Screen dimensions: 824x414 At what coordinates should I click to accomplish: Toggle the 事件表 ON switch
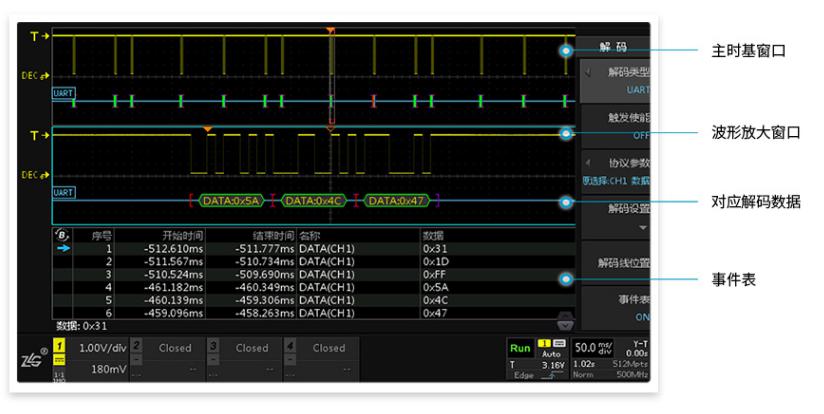click(615, 308)
